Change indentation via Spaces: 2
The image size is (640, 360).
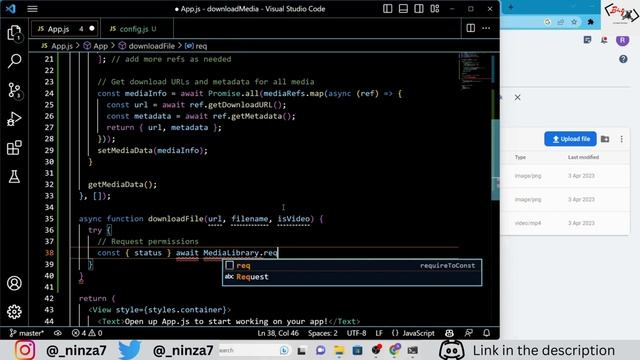[322, 333]
